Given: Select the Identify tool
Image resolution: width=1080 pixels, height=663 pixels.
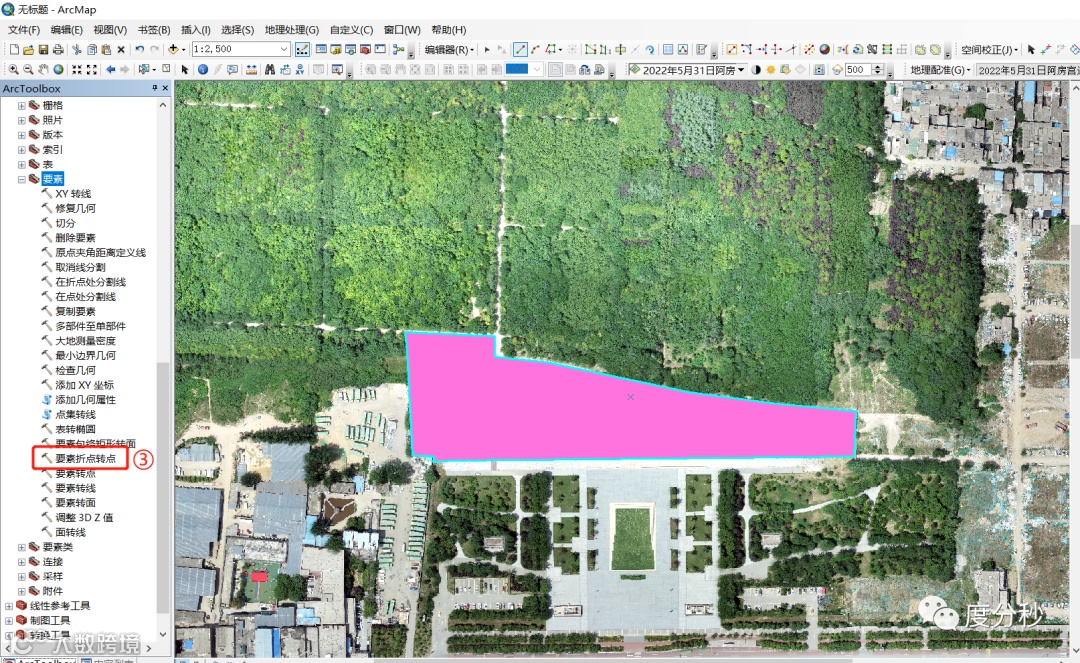Looking at the screenshot, I should 202,70.
